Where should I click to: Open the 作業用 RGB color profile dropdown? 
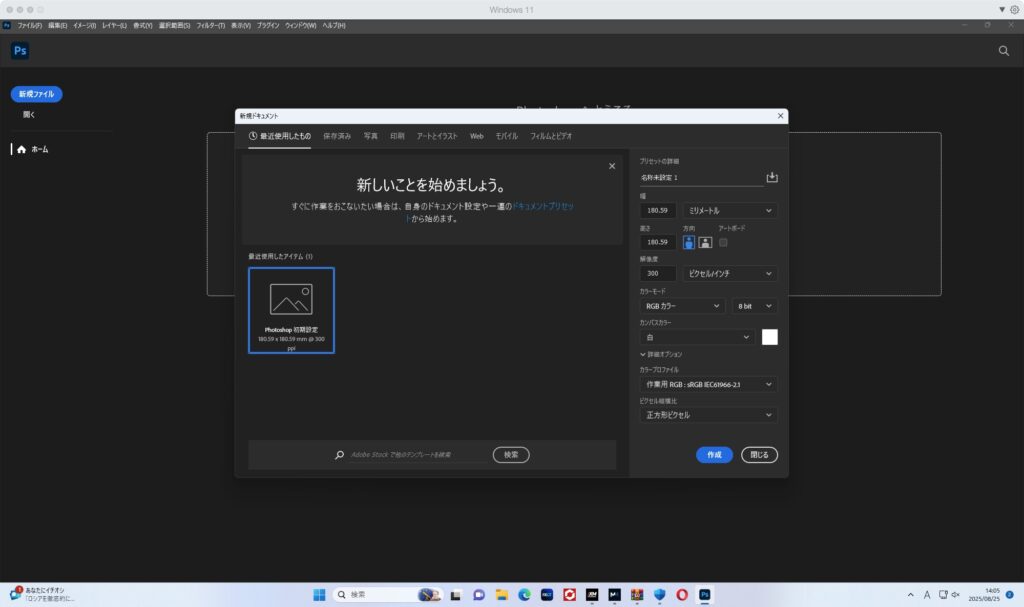[708, 384]
